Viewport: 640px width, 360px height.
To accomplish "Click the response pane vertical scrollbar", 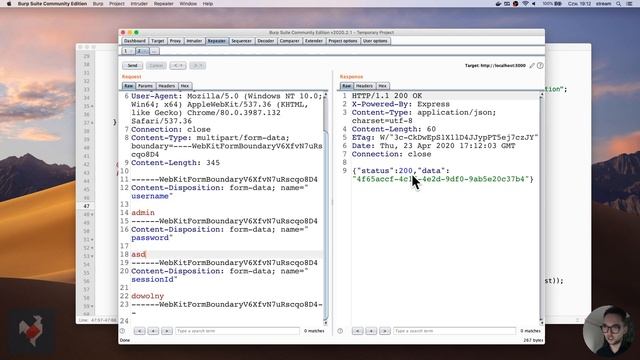I will click(542, 208).
